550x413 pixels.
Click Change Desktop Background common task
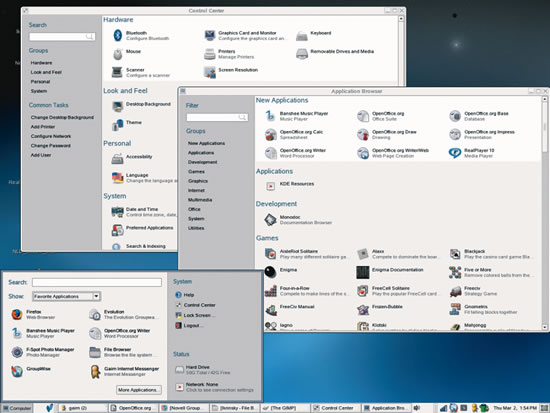(x=62, y=117)
